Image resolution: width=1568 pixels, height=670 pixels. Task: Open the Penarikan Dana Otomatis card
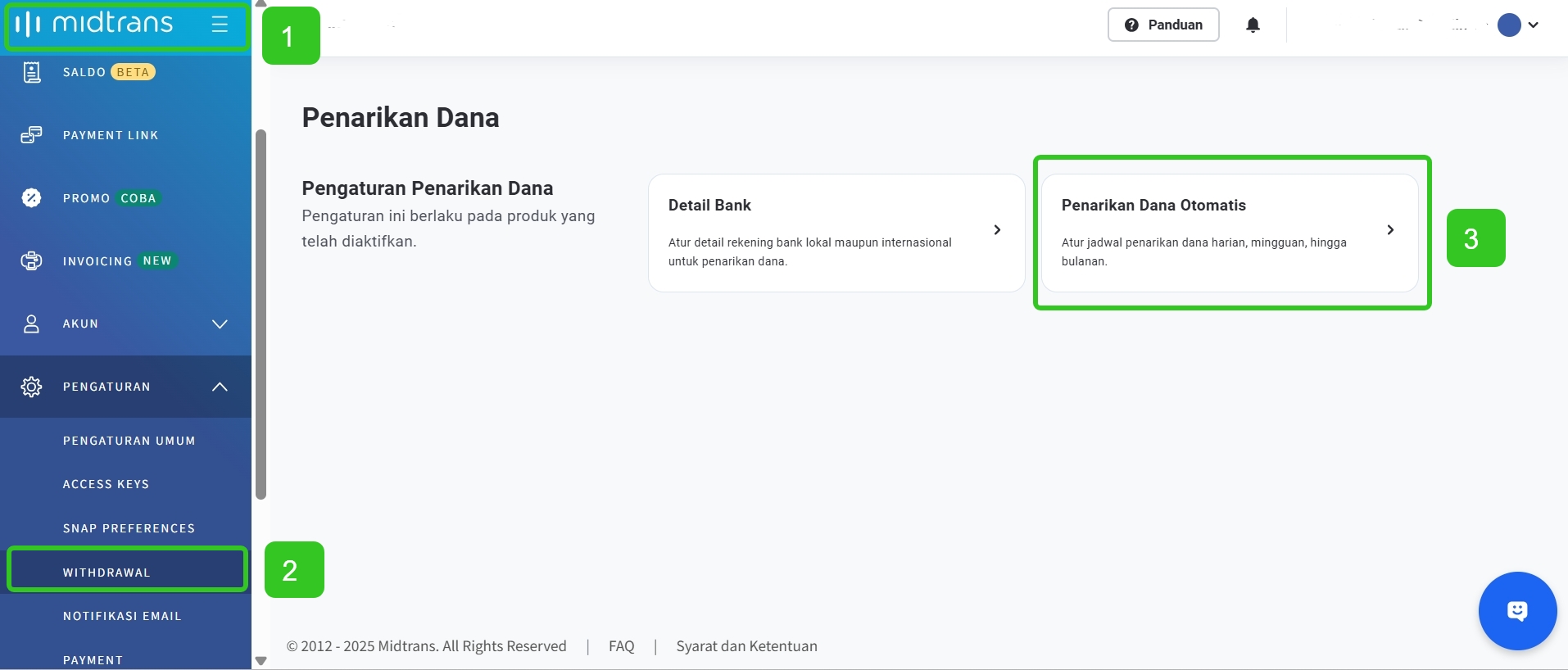pos(1229,233)
